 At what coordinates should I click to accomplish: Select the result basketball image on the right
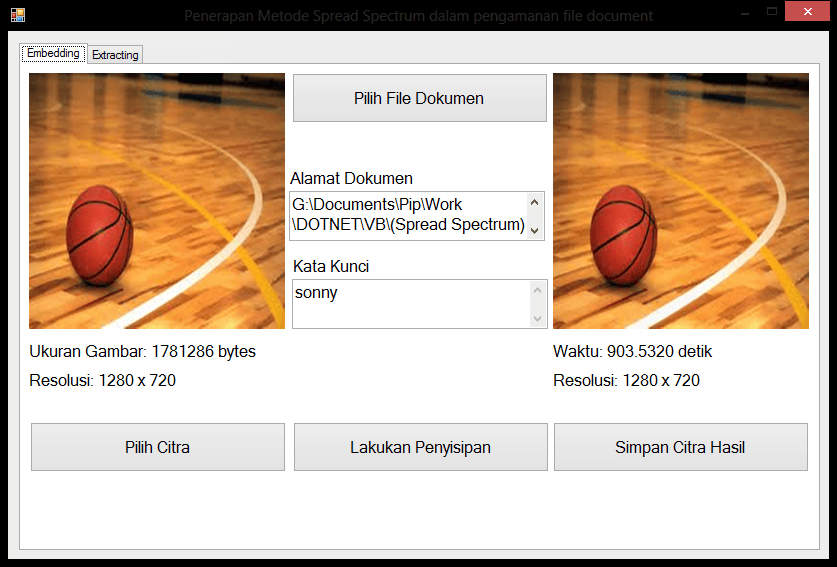(680, 201)
